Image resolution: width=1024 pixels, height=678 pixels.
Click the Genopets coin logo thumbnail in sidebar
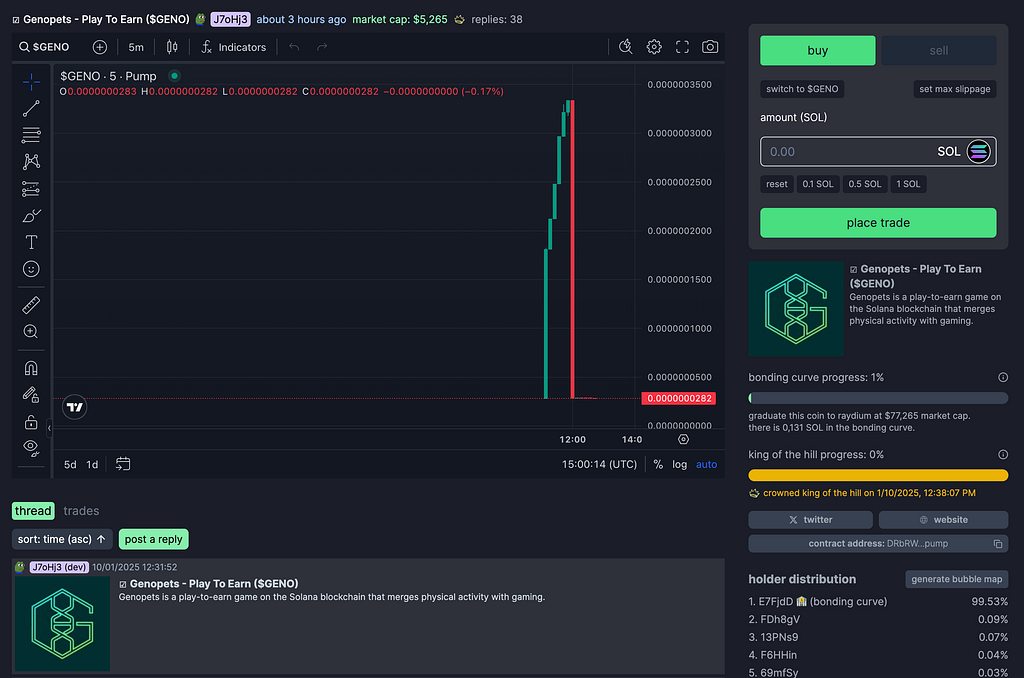pyautogui.click(x=795, y=309)
